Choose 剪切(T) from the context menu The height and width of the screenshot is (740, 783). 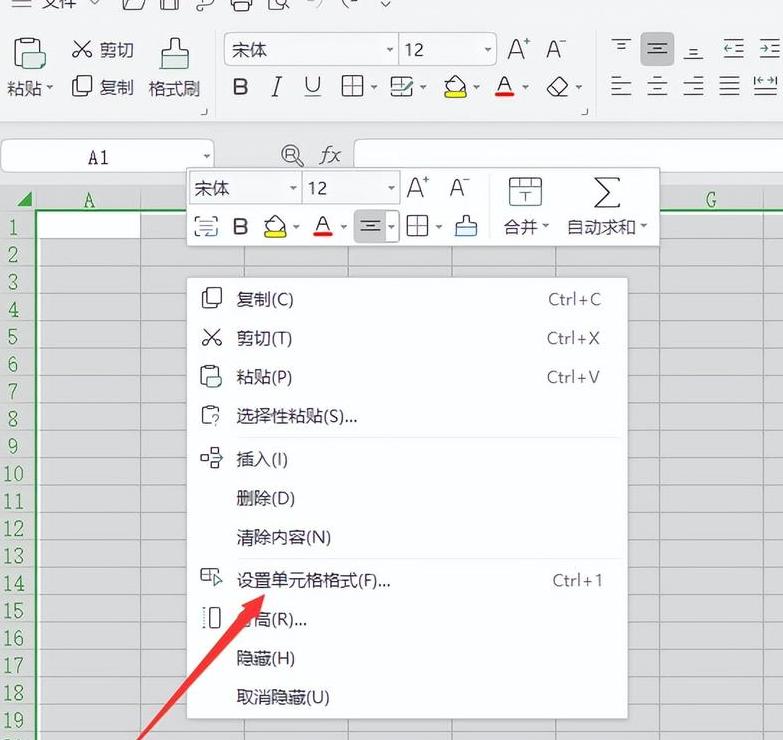pyautogui.click(x=407, y=338)
